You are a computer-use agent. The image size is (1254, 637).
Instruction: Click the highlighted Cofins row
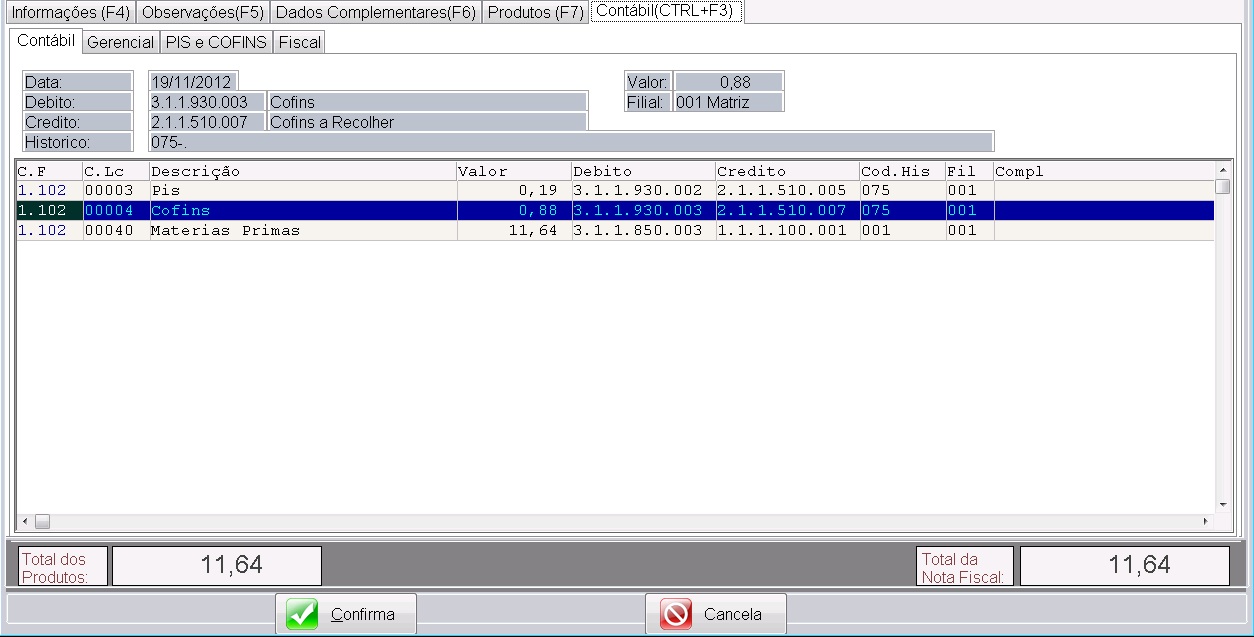point(300,210)
